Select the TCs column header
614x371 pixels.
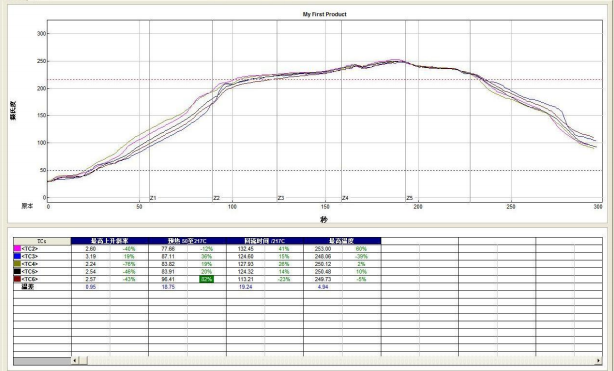42,241
